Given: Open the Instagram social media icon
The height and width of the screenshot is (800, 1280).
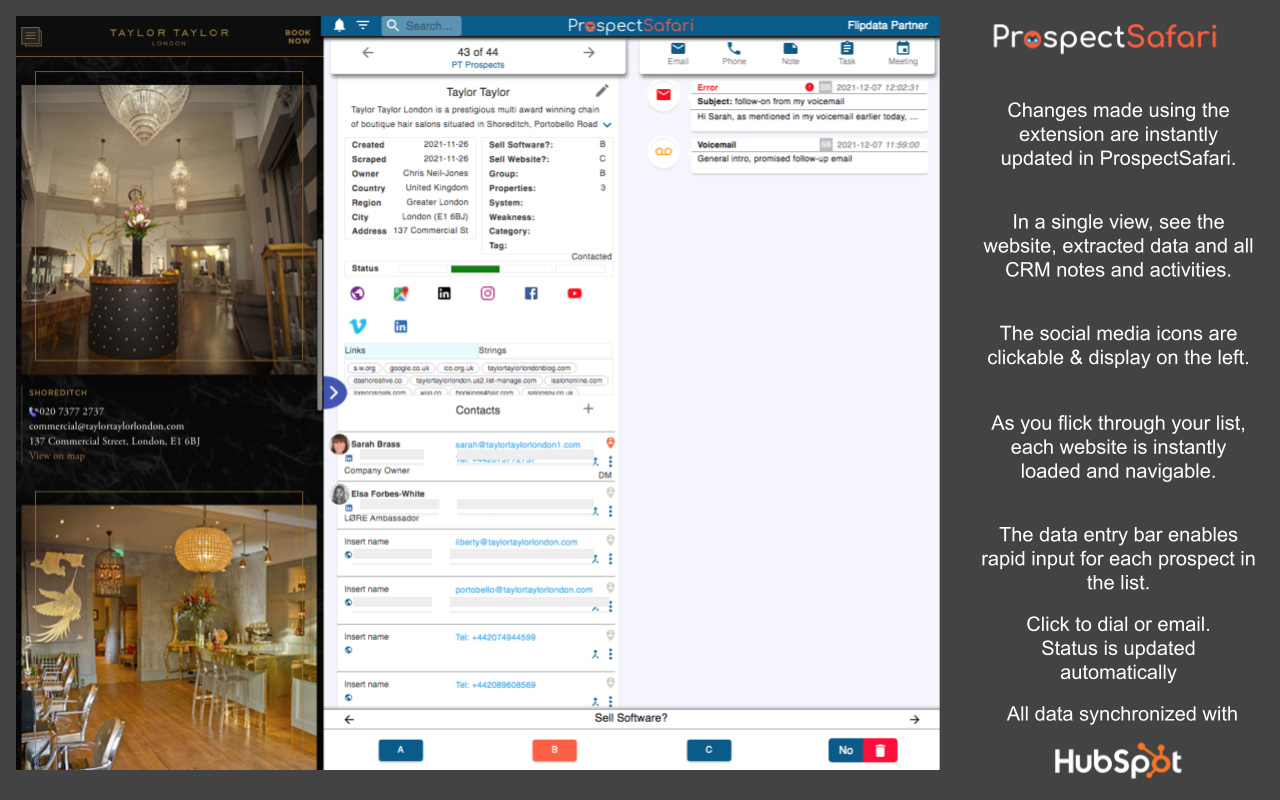Looking at the screenshot, I should click(487, 293).
